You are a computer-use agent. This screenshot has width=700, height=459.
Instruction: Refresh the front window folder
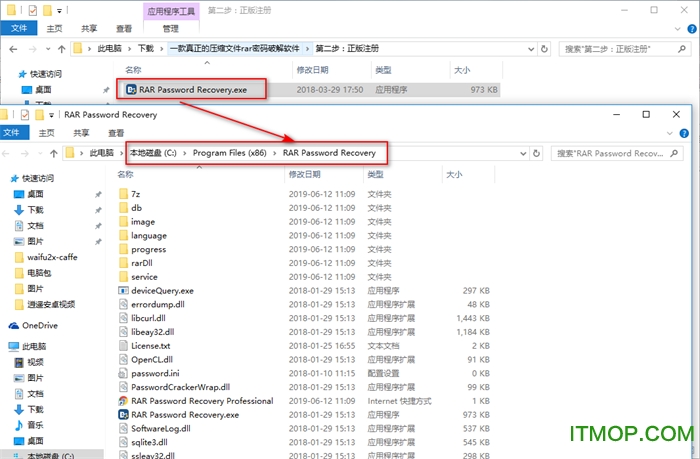click(x=537, y=154)
